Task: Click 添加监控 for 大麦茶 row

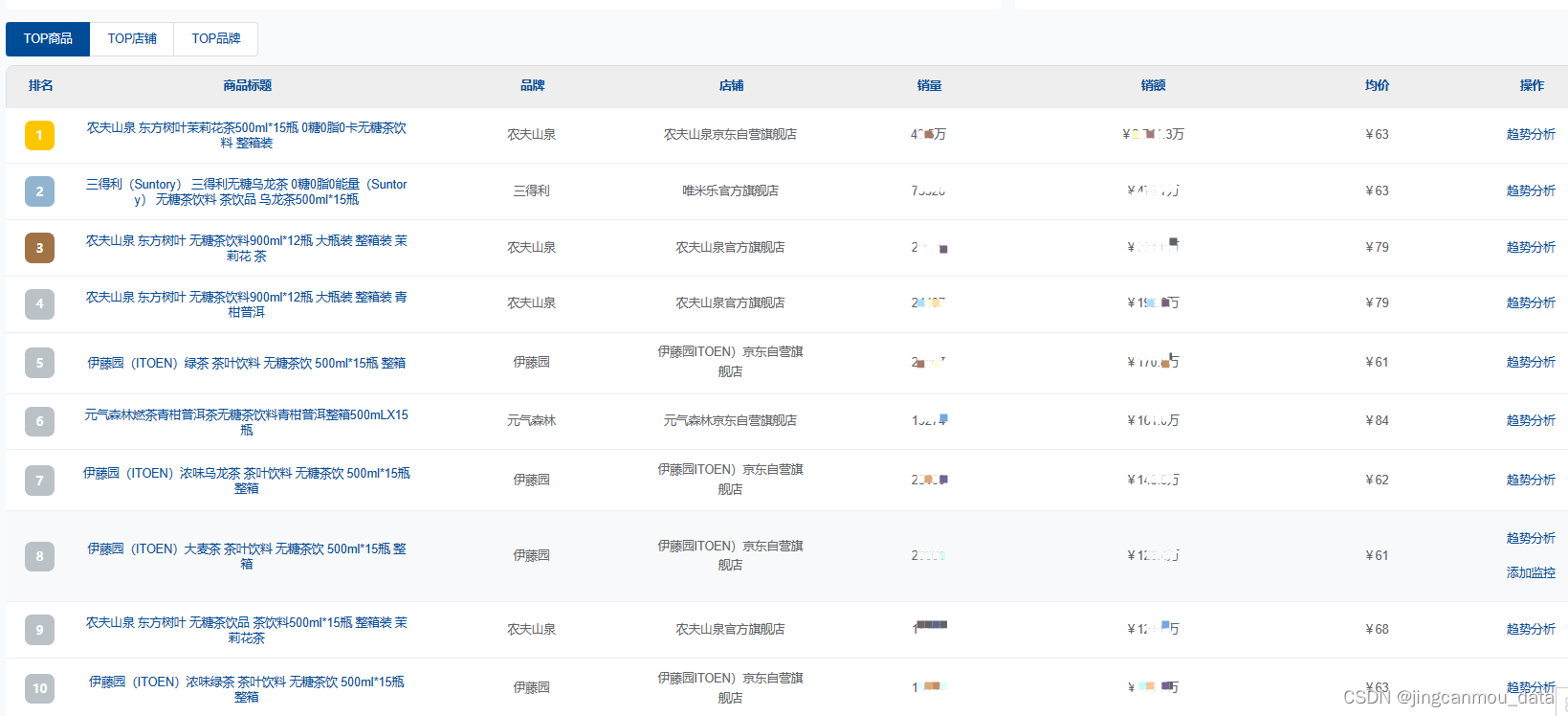Action: click(1531, 573)
